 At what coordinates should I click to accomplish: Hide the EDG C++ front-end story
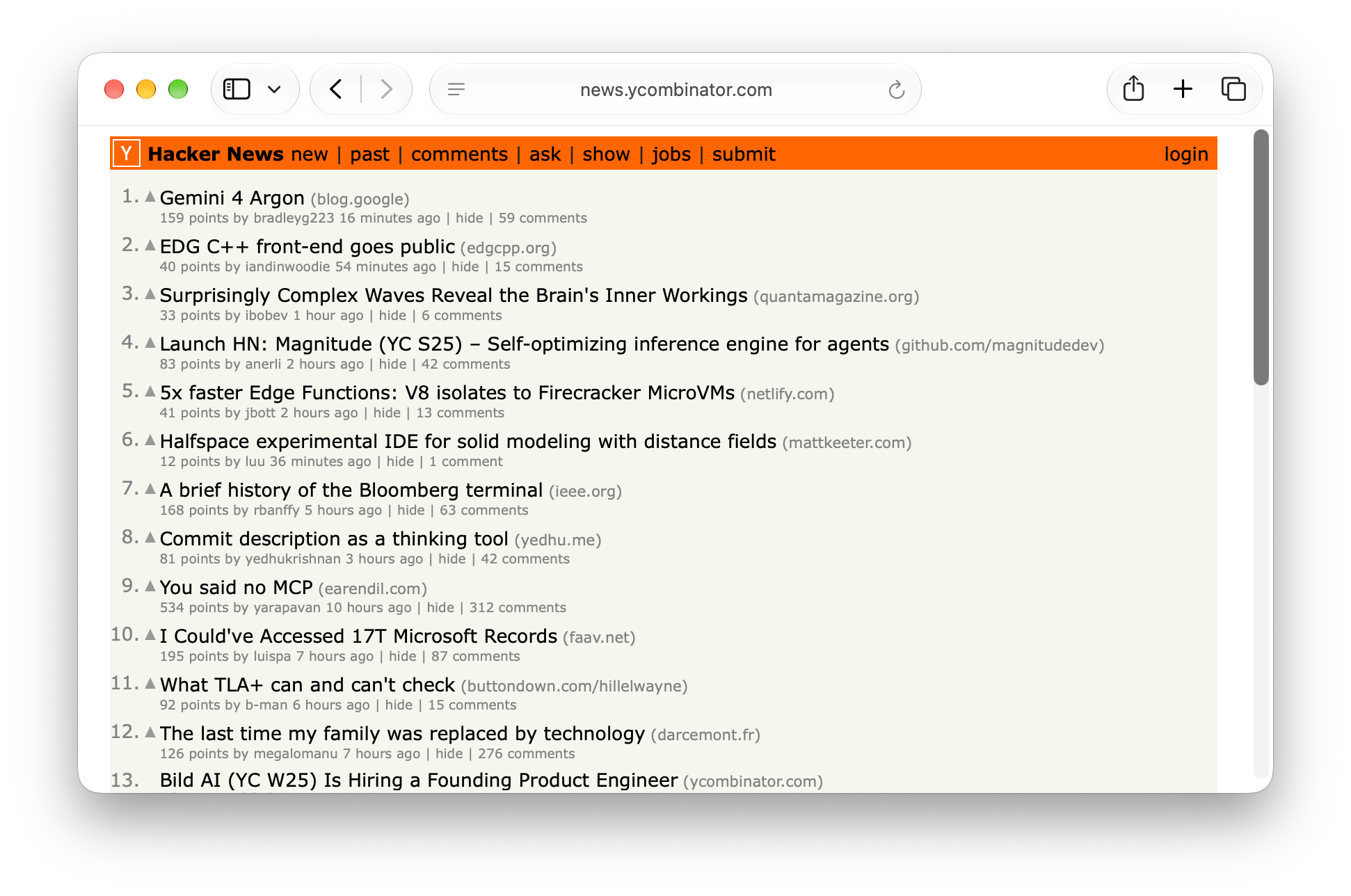(x=465, y=267)
